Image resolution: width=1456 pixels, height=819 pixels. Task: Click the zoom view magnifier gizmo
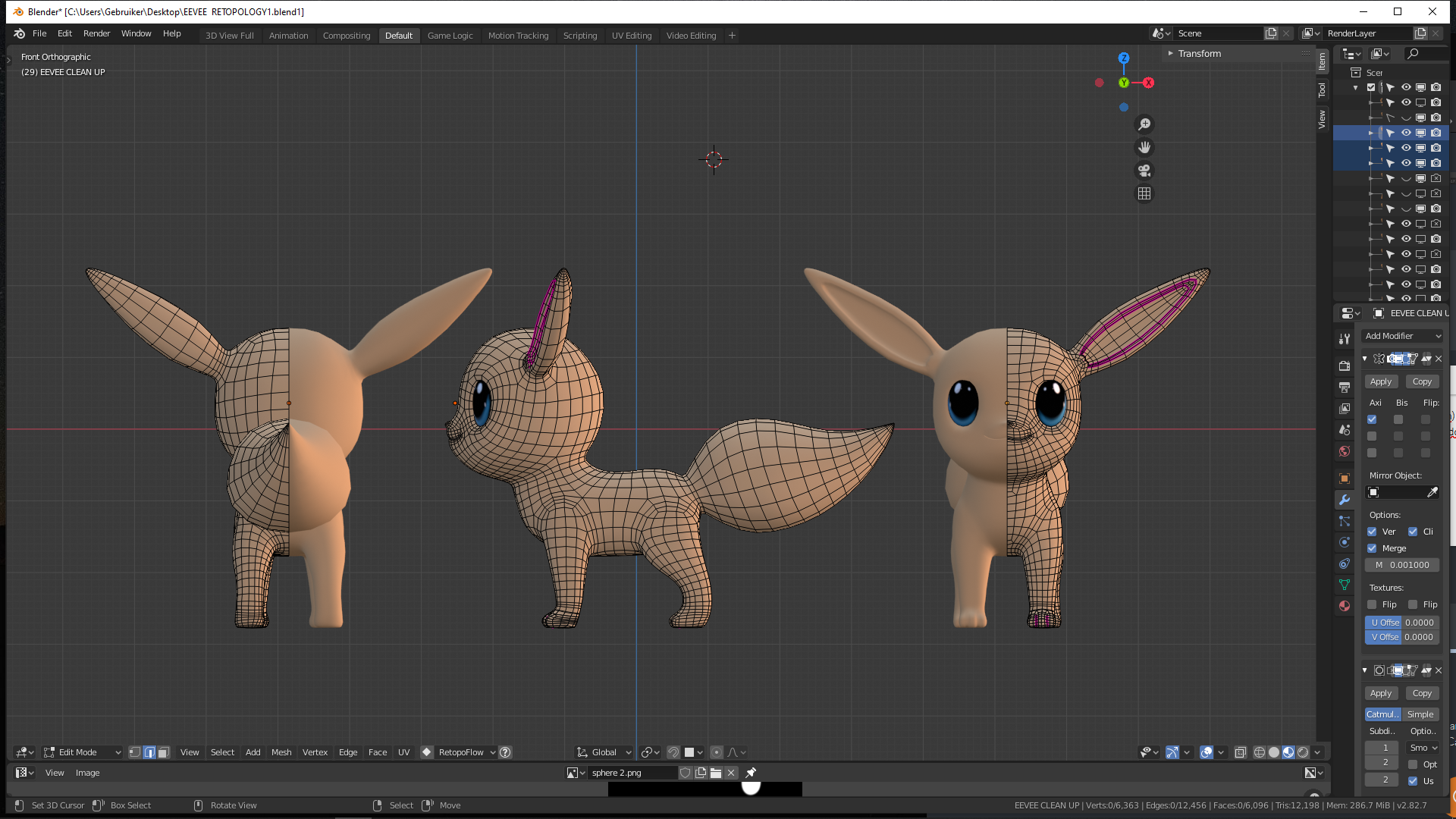point(1144,124)
